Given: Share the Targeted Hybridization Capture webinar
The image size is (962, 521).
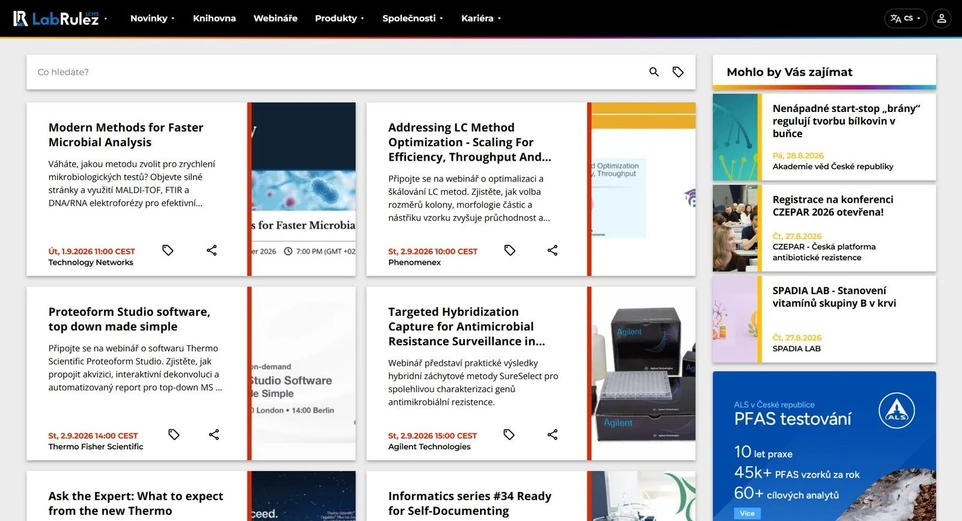Looking at the screenshot, I should pyautogui.click(x=553, y=434).
